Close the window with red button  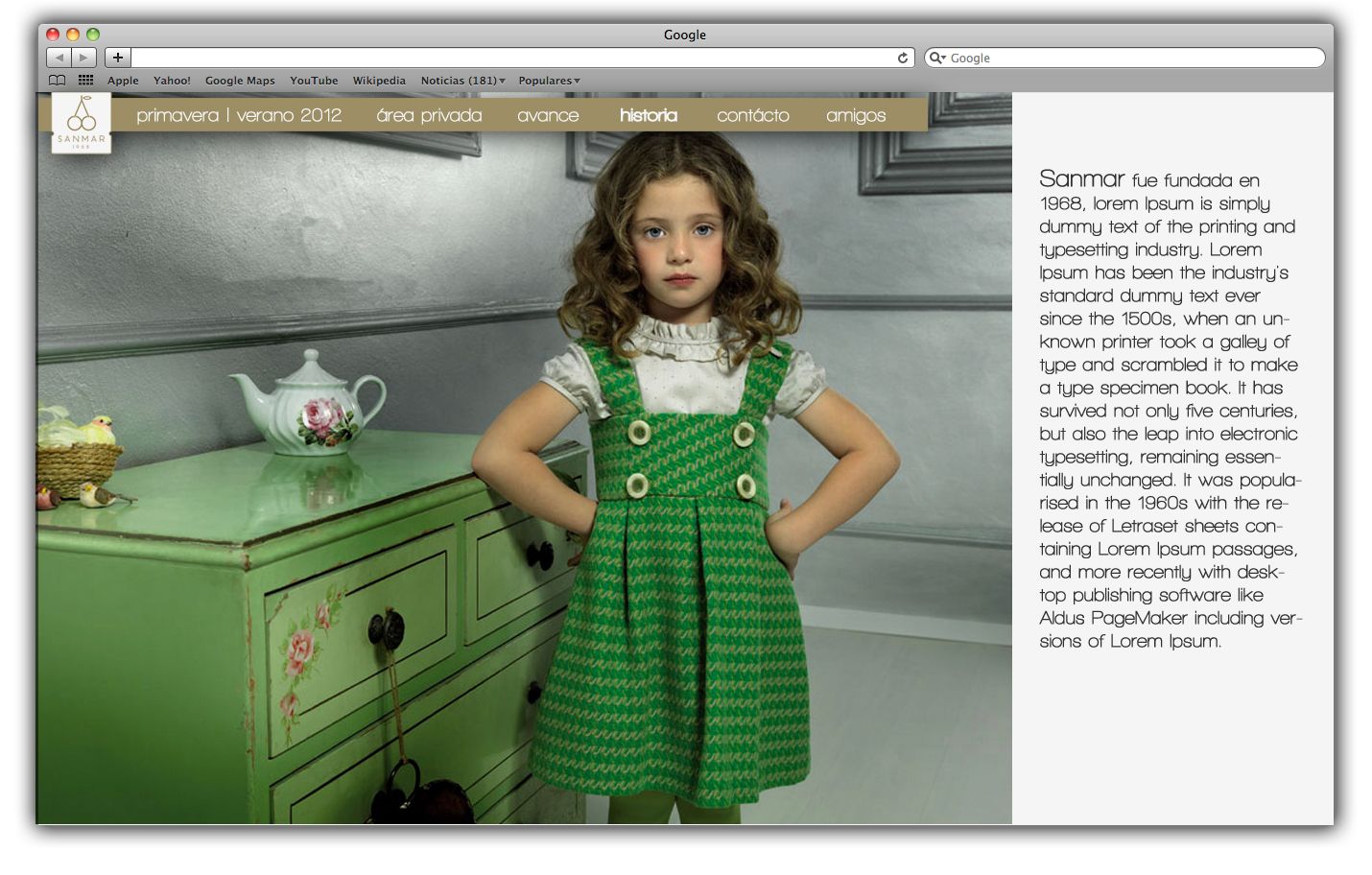pos(53,35)
